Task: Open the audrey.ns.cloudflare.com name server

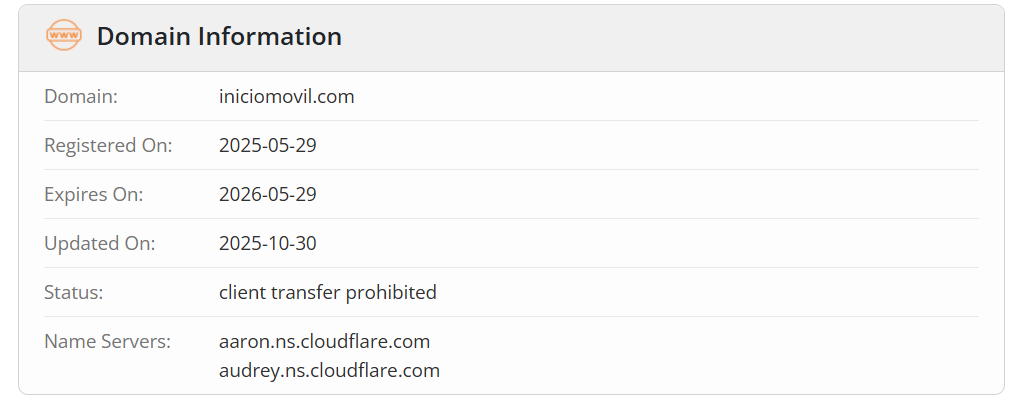Action: (329, 371)
